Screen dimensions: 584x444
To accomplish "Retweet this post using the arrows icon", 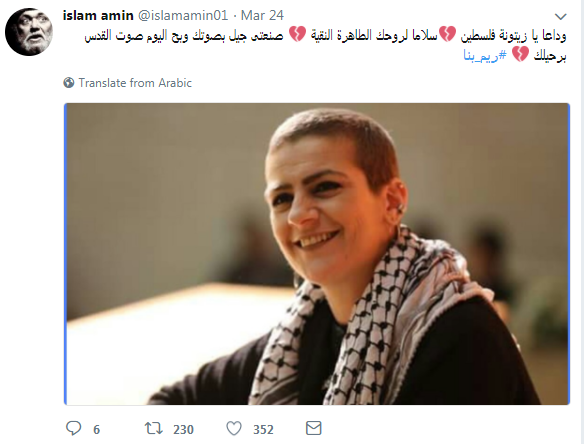I will [x=153, y=428].
